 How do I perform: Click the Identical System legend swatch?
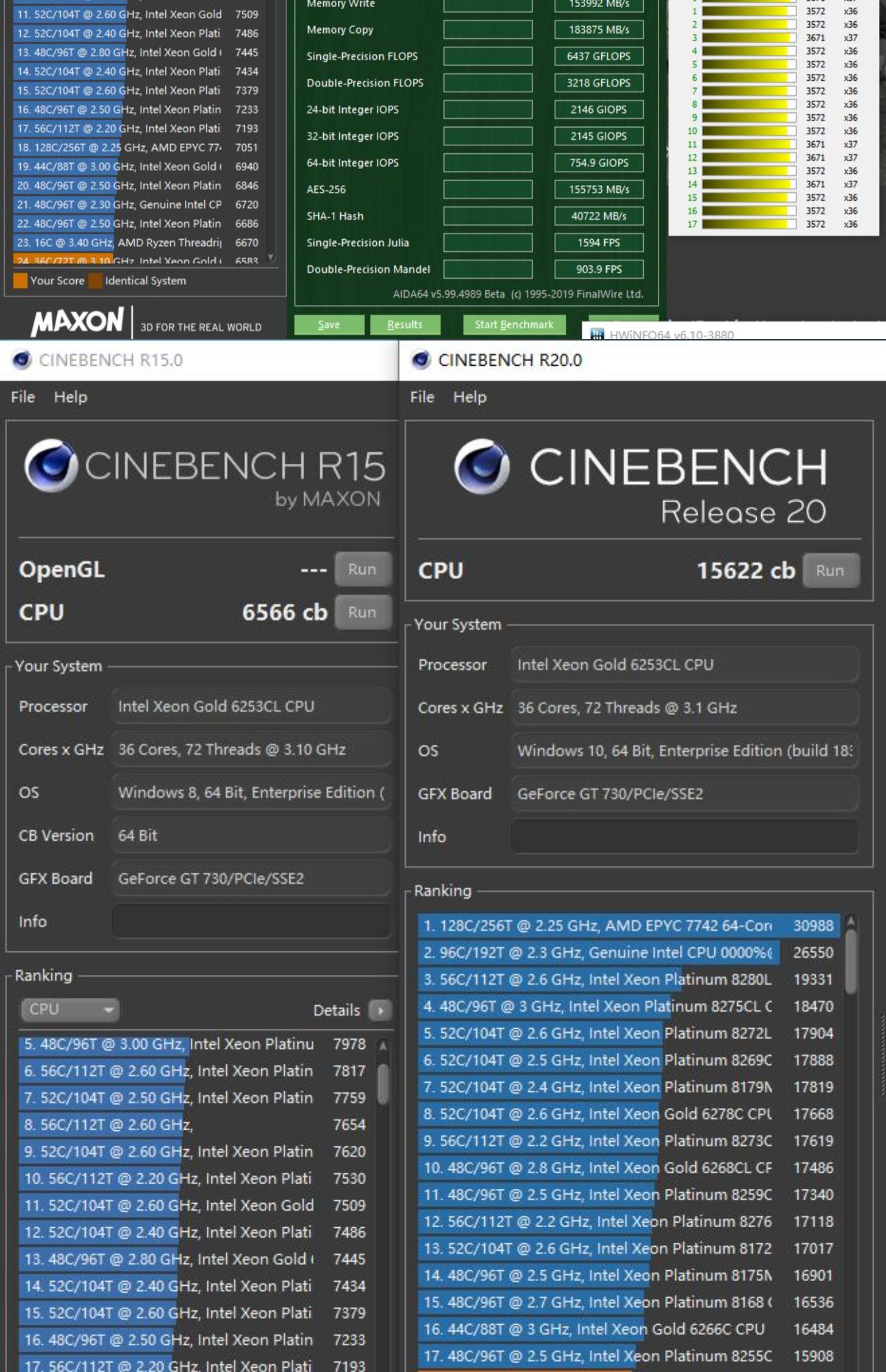click(x=95, y=281)
